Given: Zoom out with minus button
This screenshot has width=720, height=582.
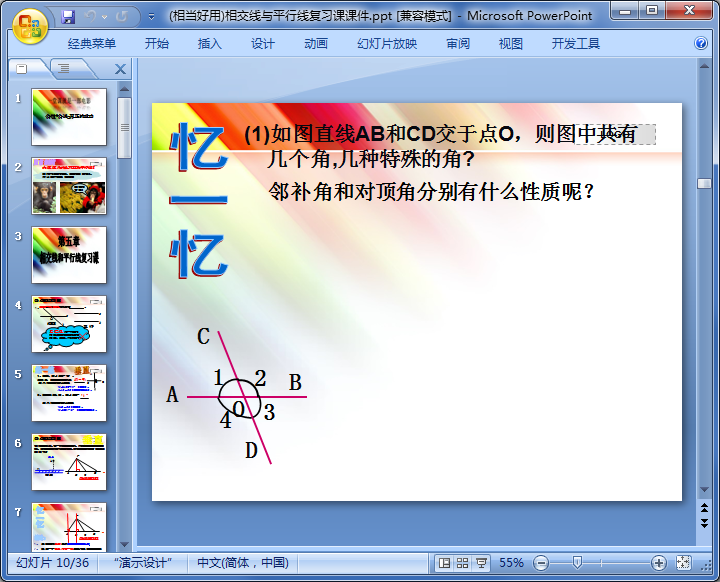Looking at the screenshot, I should tap(541, 563).
